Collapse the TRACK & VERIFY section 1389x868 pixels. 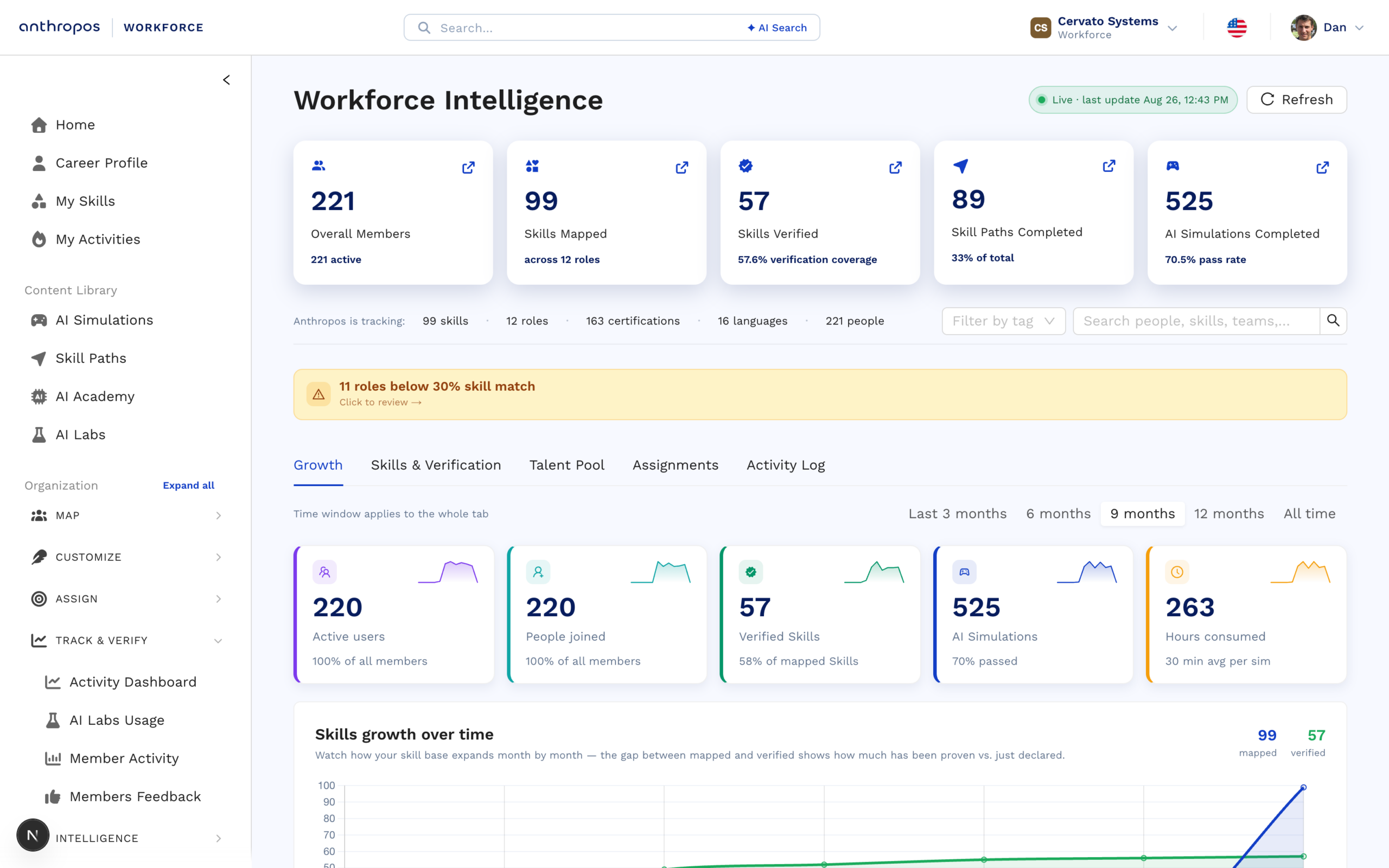pyautogui.click(x=126, y=641)
